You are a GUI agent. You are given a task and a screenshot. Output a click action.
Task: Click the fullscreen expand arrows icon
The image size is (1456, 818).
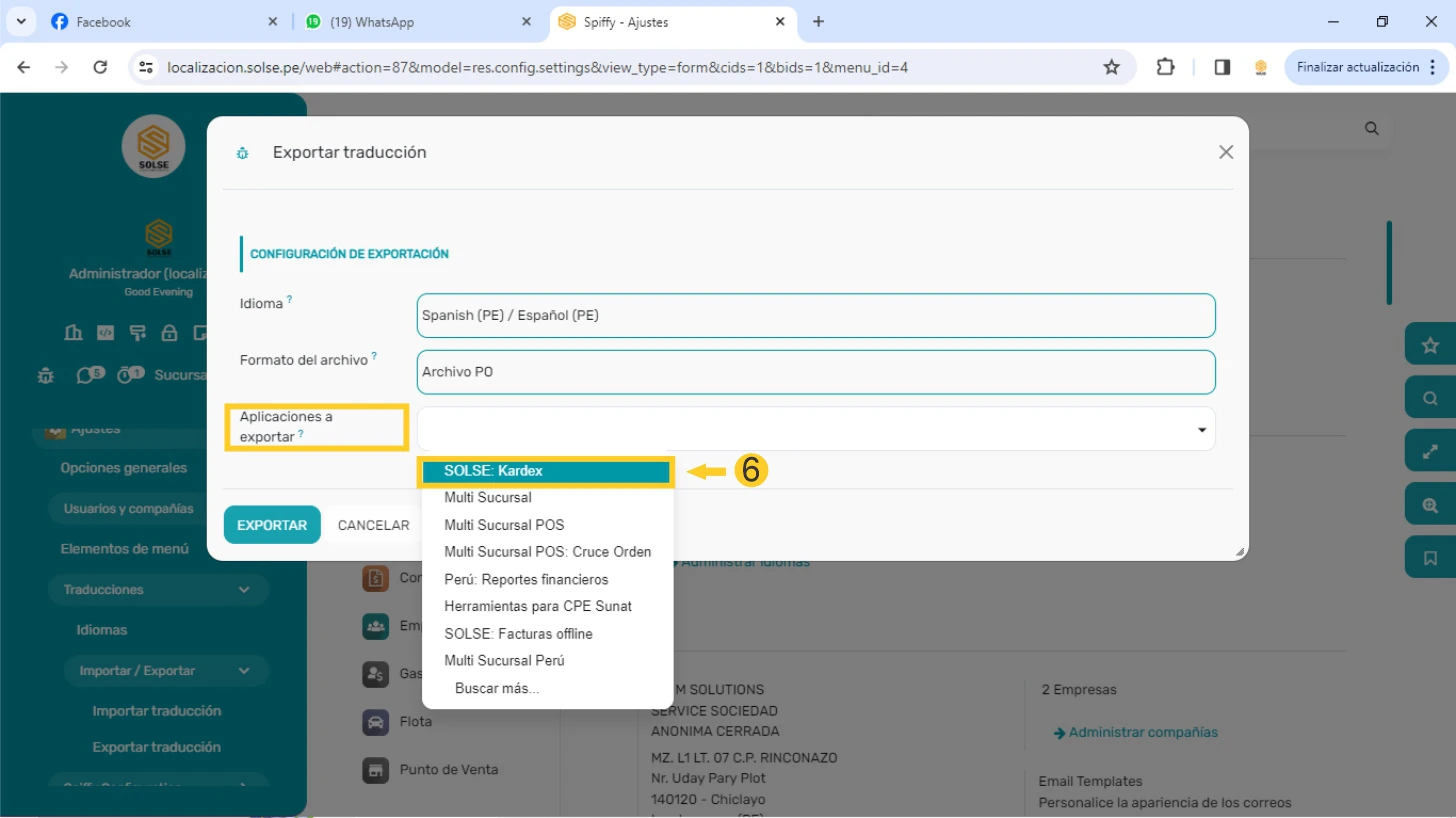(1430, 452)
